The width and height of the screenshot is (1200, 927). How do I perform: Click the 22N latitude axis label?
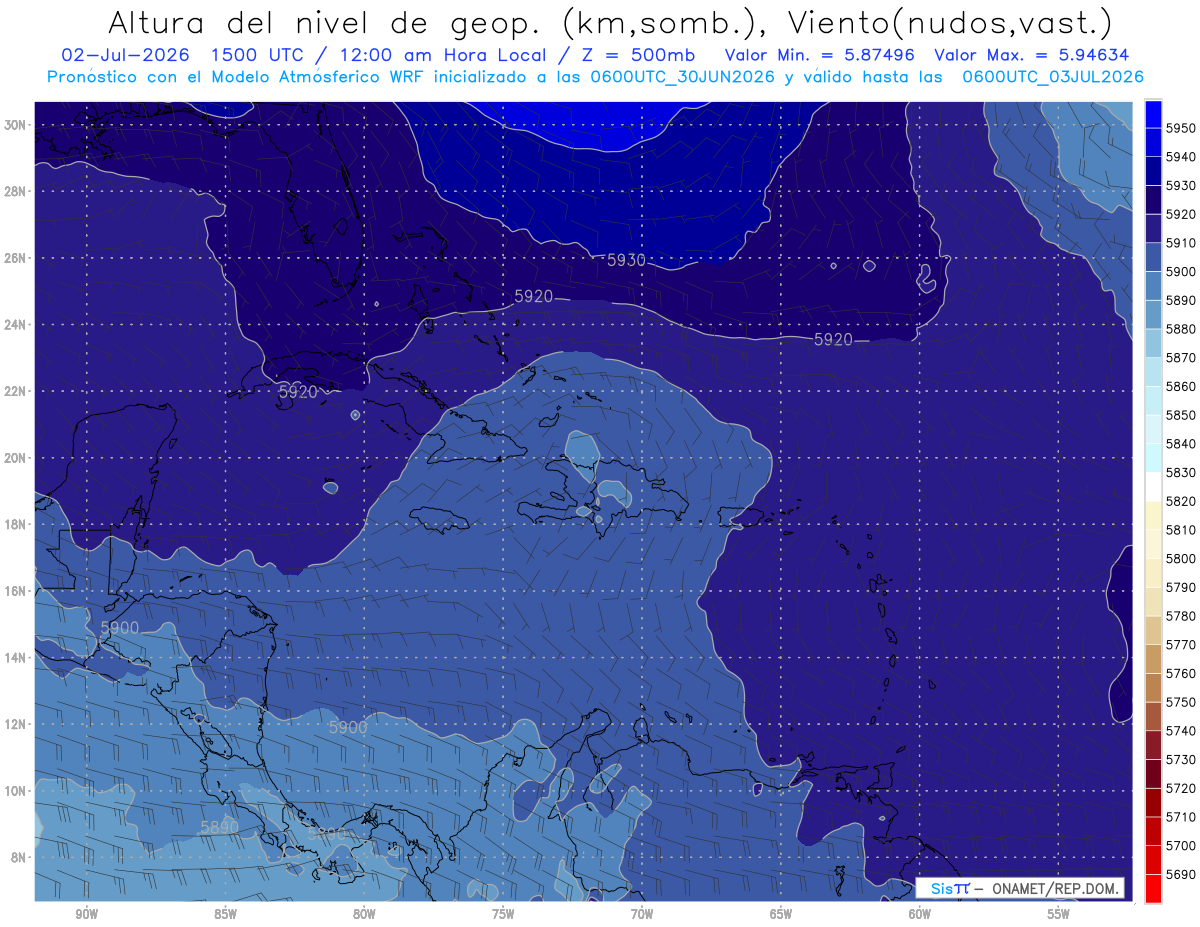15,391
